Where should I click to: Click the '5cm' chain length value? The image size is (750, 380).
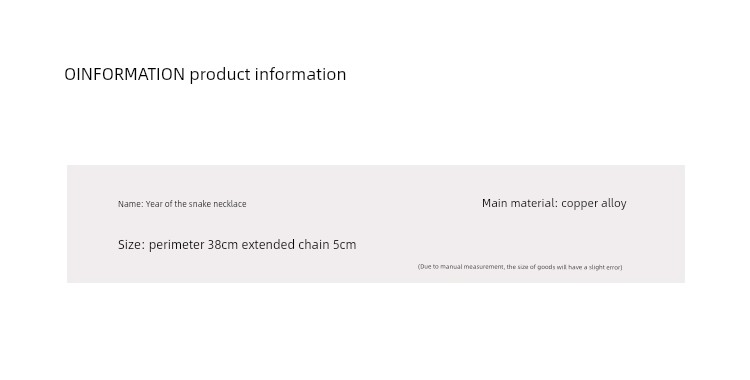pyautogui.click(x=345, y=245)
